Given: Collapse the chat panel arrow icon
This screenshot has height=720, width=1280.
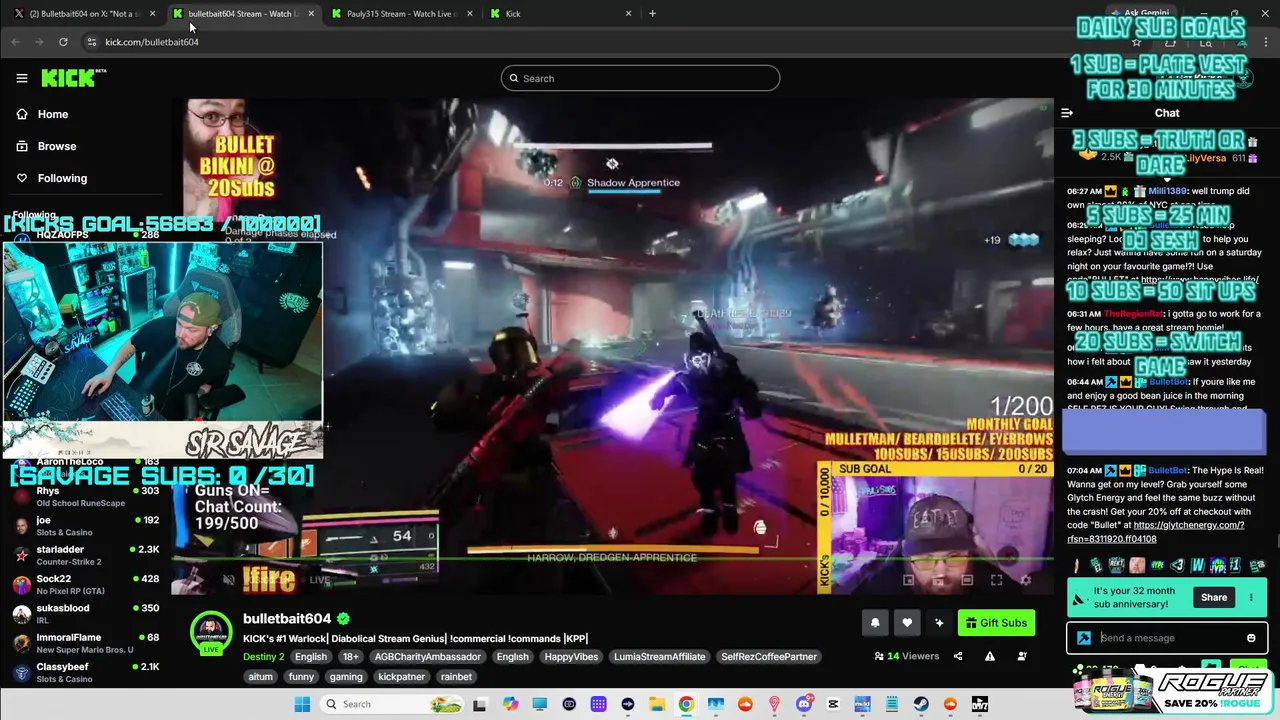Looking at the screenshot, I should [x=1067, y=113].
